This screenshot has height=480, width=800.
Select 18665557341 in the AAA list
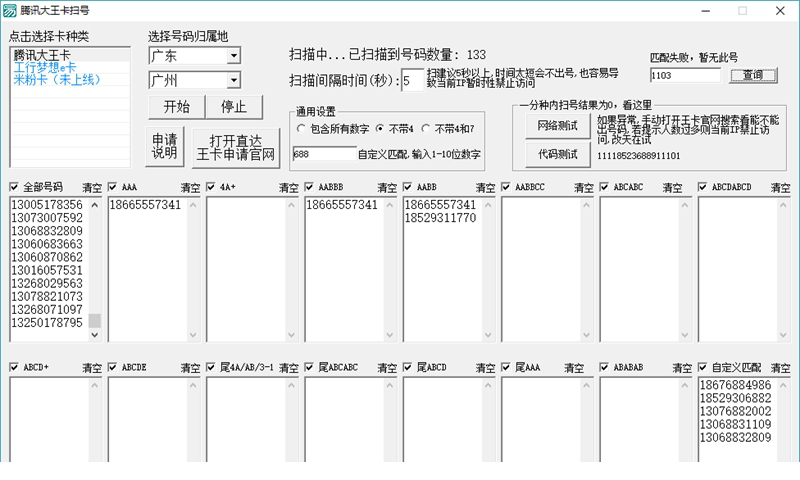145,205
